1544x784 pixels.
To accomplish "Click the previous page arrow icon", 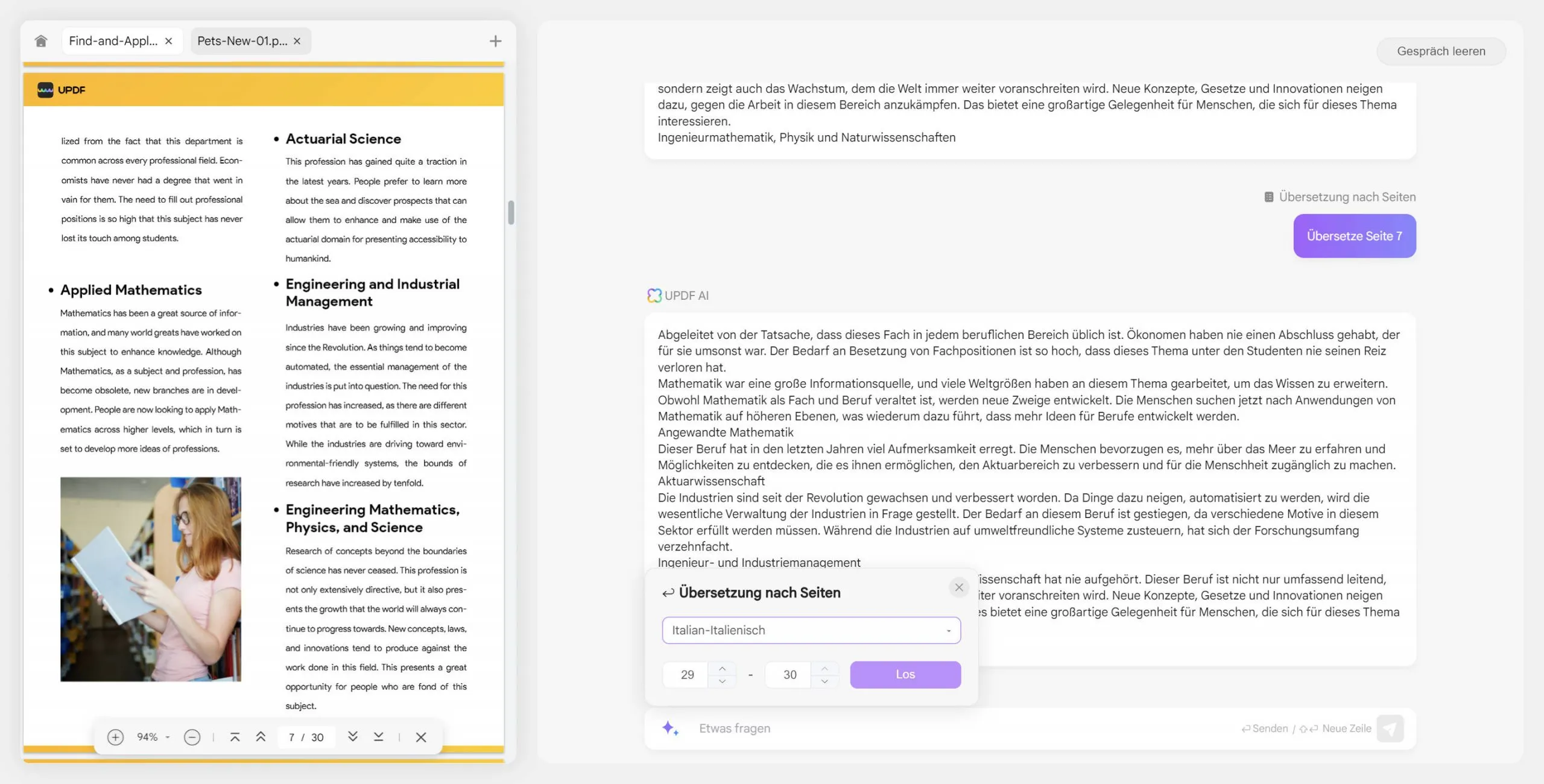I will coord(260,738).
